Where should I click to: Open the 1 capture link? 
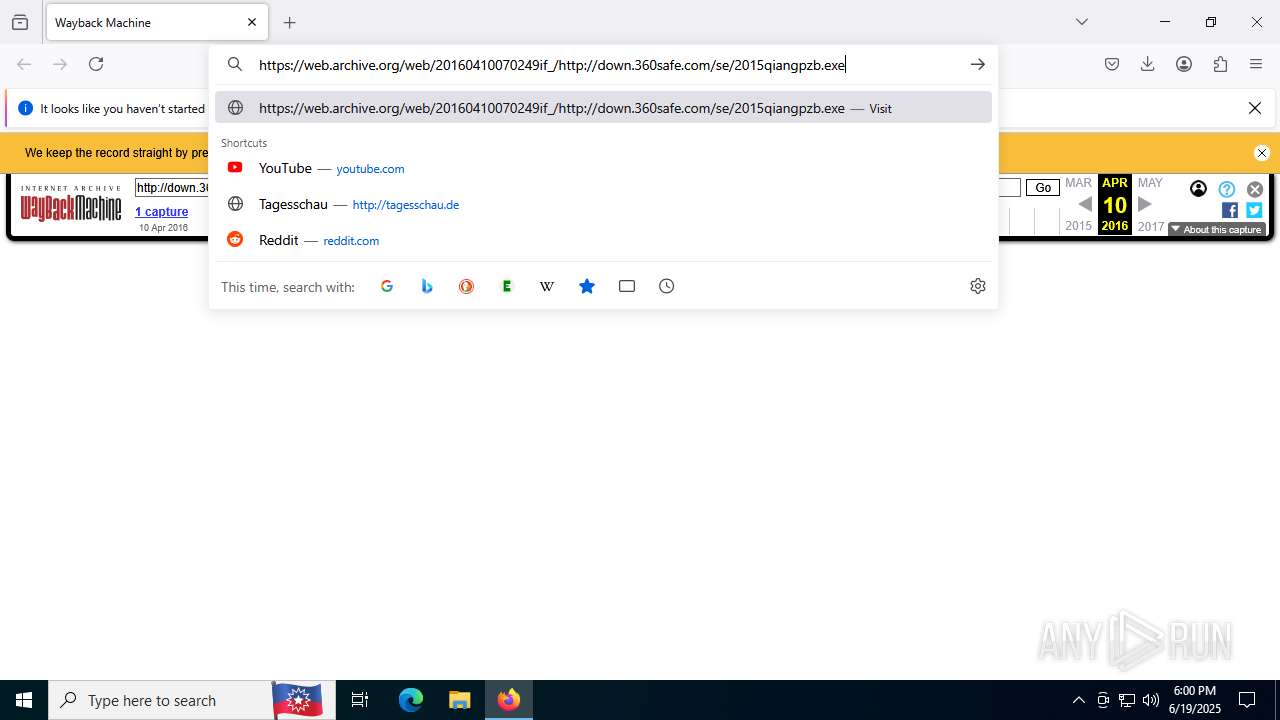(x=162, y=211)
